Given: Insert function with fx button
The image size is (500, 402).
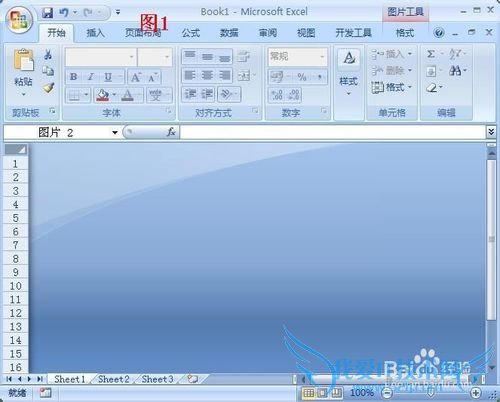Looking at the screenshot, I should click(171, 132).
